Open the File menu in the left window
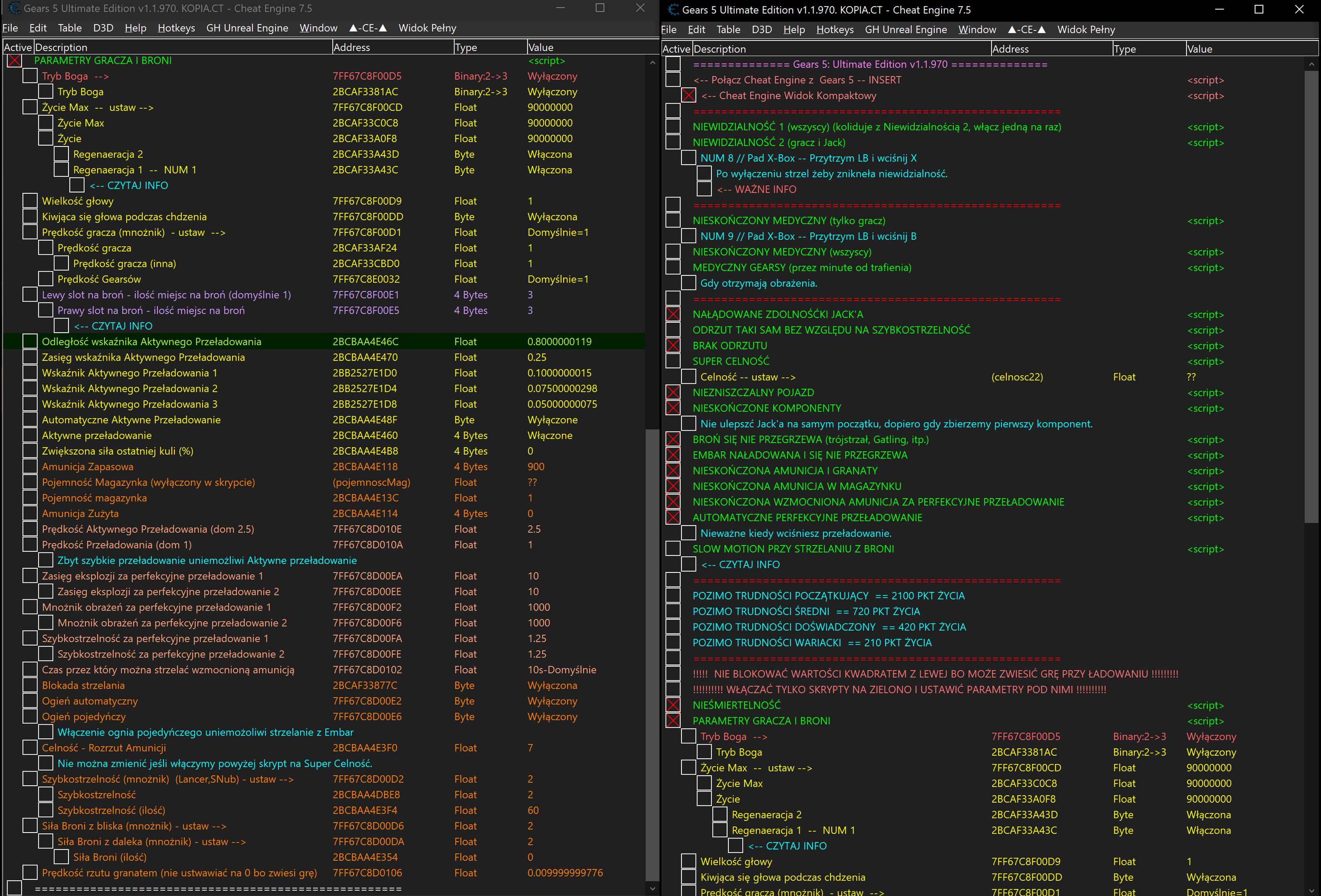This screenshot has height=896, width=1321. (10, 28)
